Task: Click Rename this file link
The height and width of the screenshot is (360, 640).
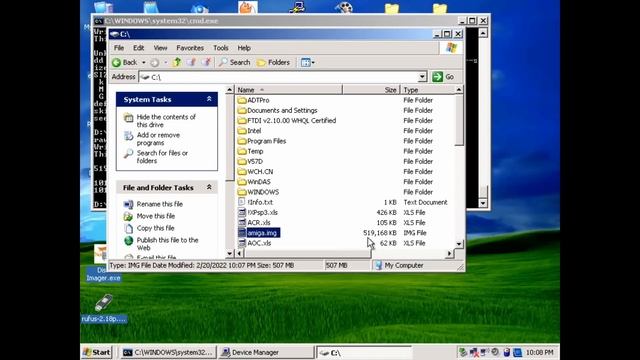Action: pos(160,204)
